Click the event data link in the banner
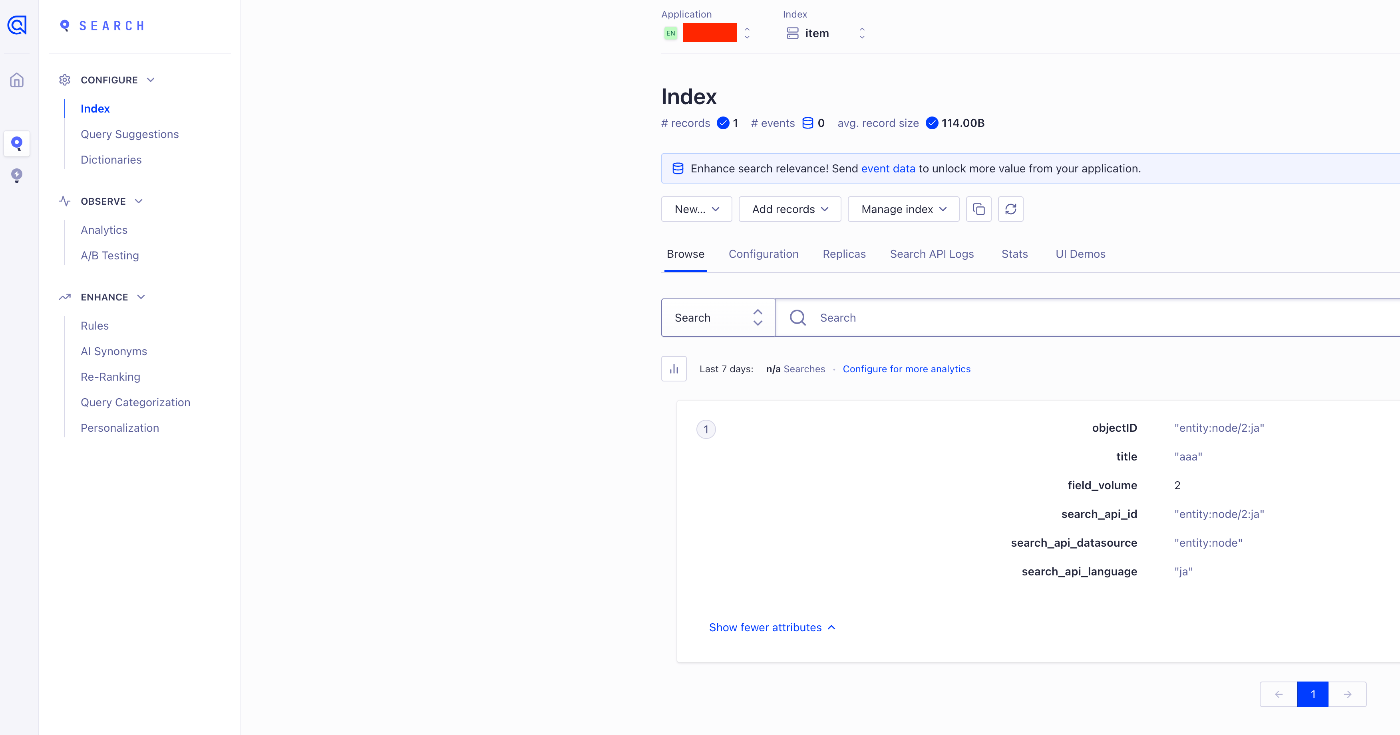1400x735 pixels. [888, 168]
